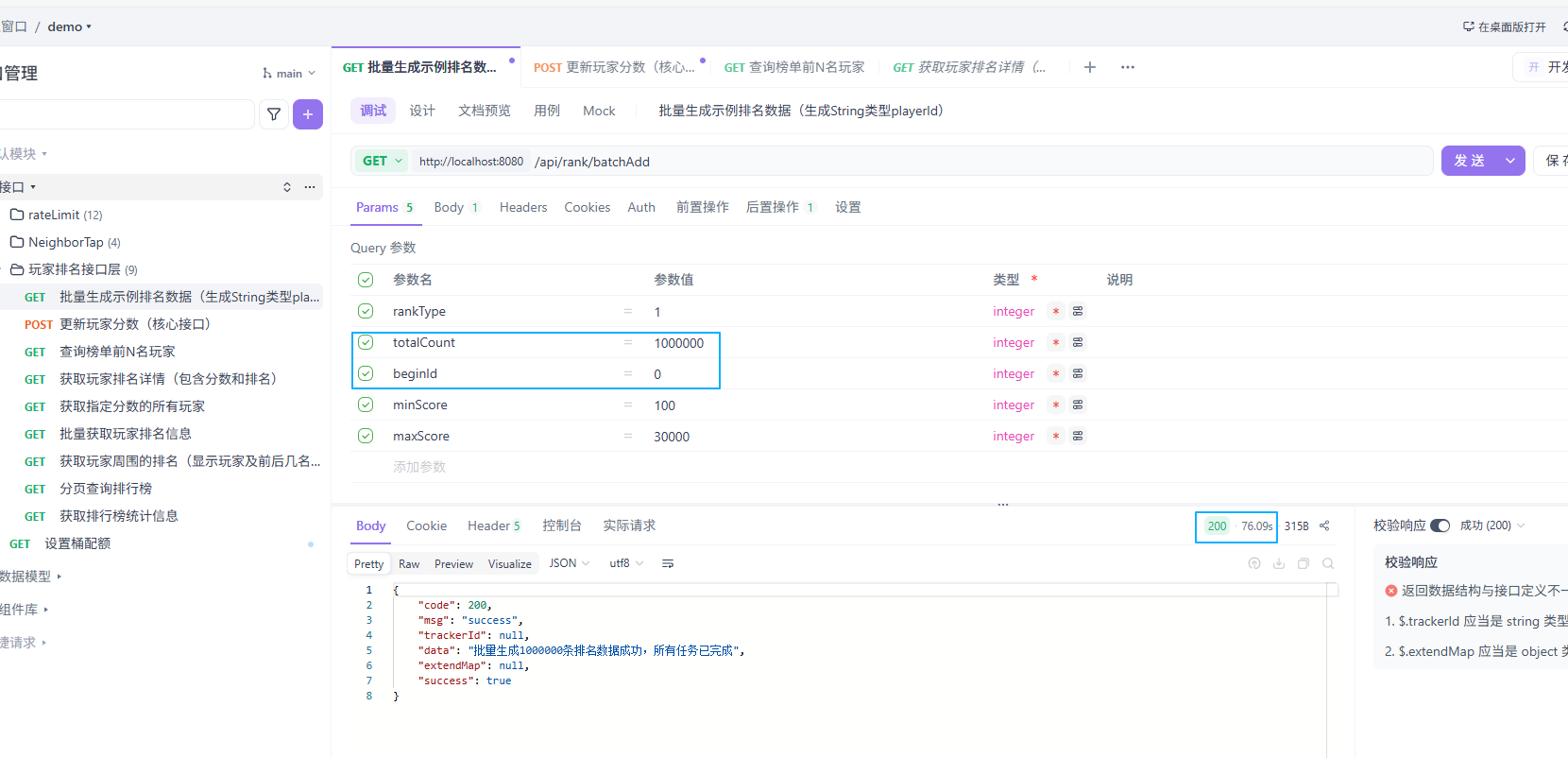The height and width of the screenshot is (758, 1568).
Task: Click the download response icon
Action: coord(1279,563)
